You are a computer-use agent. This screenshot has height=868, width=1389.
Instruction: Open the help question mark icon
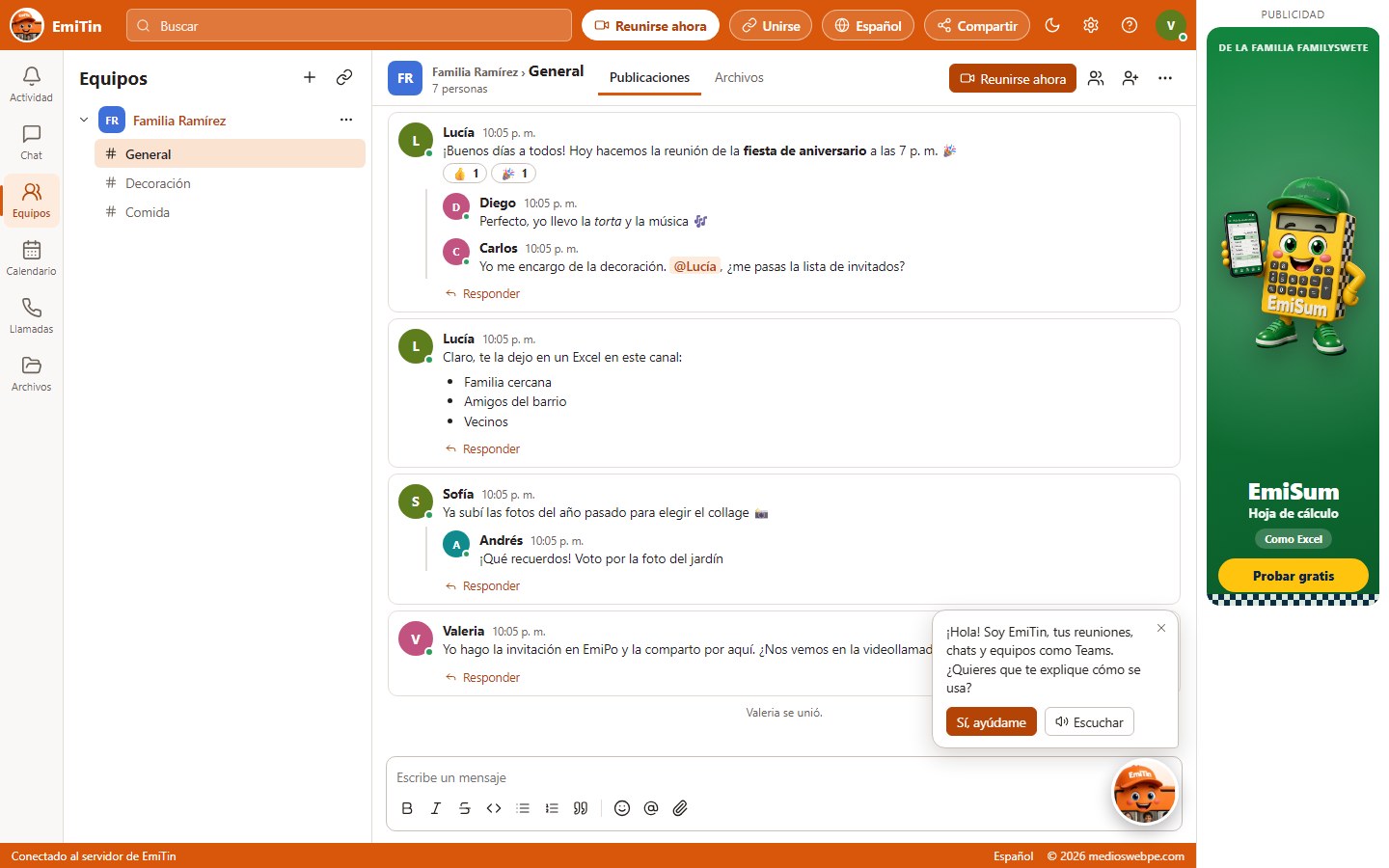pyautogui.click(x=1130, y=26)
